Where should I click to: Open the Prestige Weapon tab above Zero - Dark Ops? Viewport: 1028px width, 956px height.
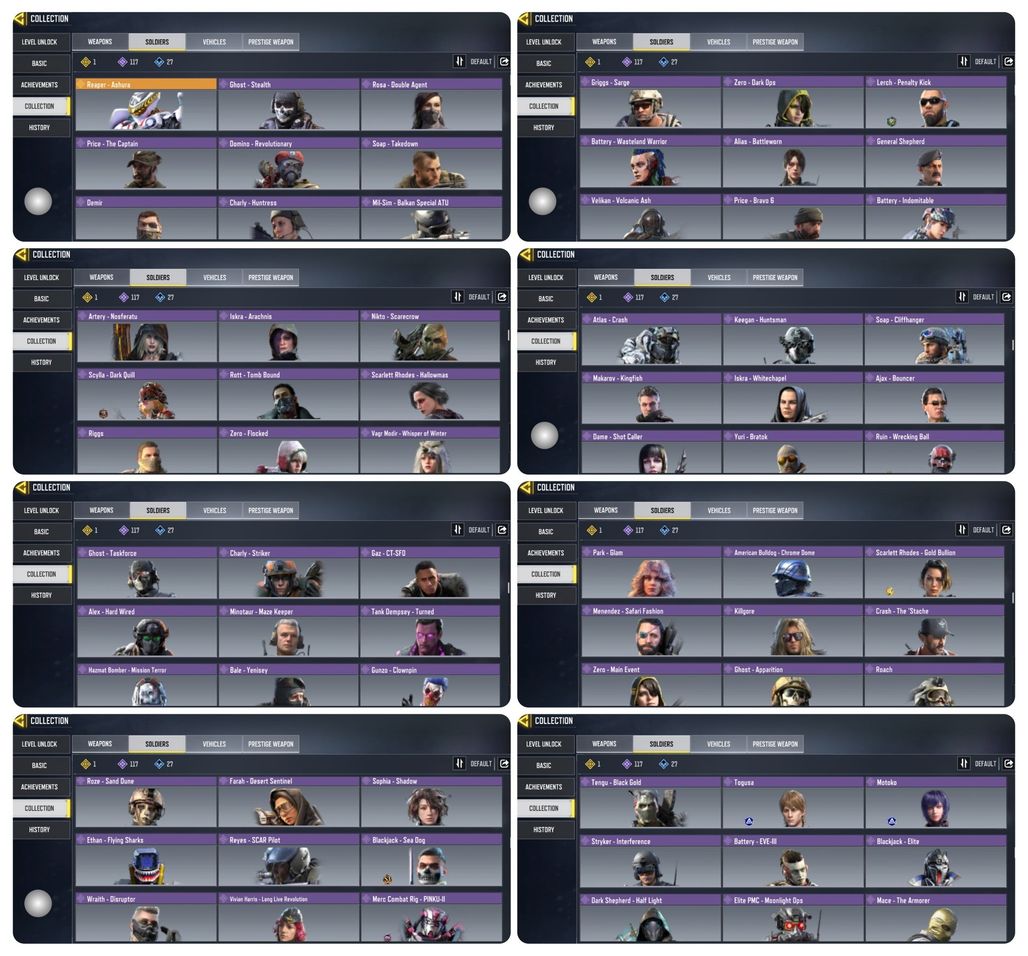tap(775, 42)
